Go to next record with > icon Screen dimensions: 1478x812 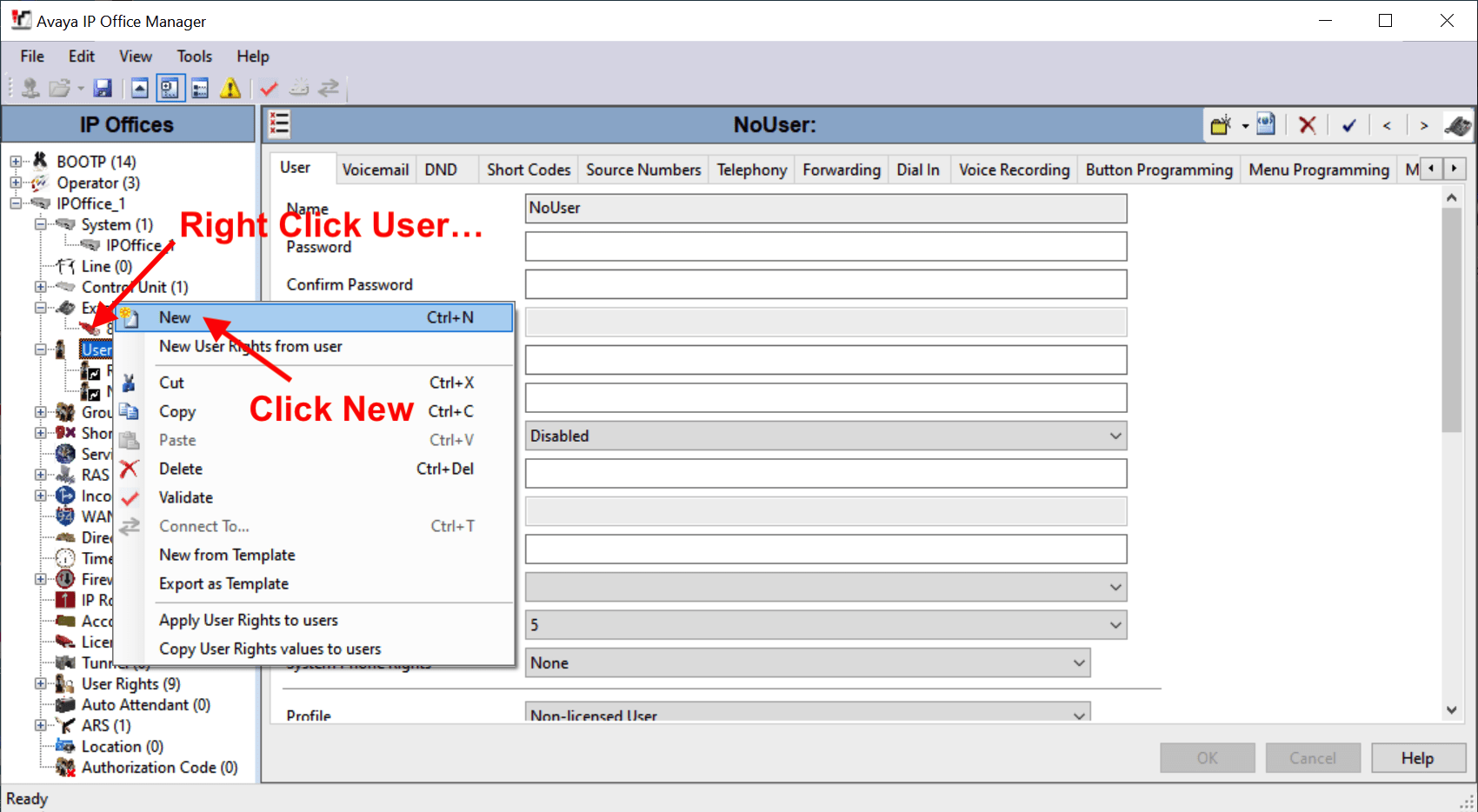click(1424, 125)
